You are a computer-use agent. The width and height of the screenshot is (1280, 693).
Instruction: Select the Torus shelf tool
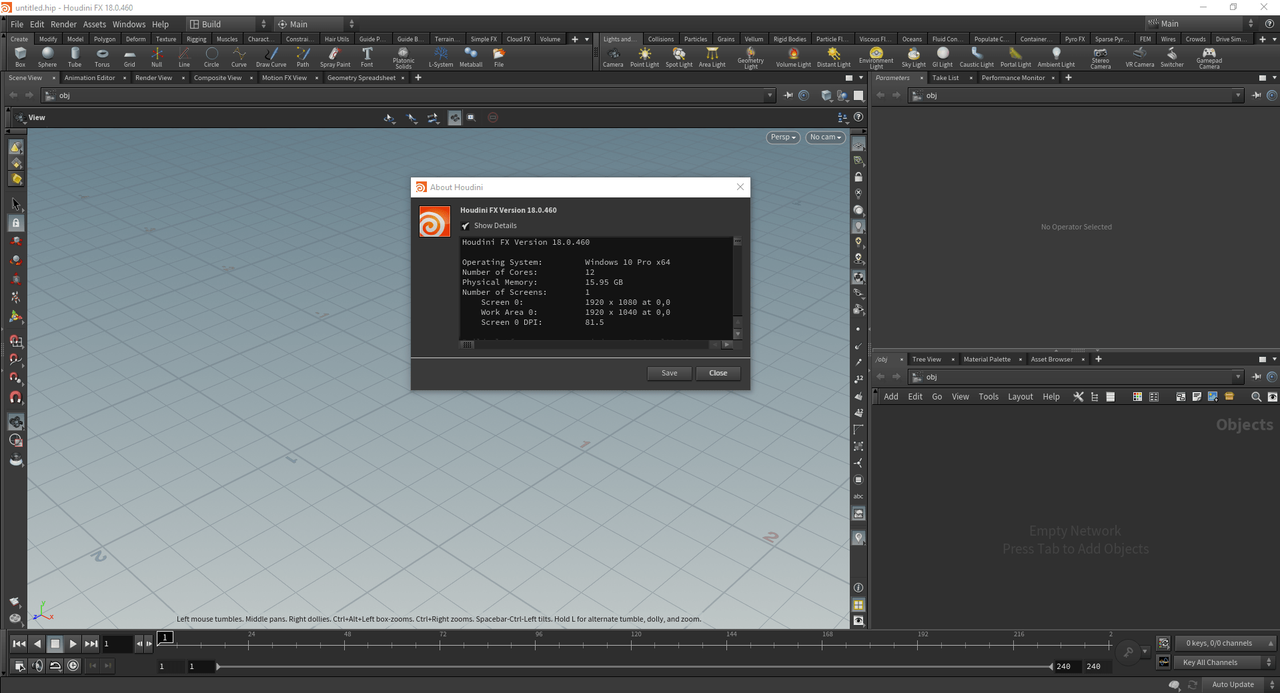tap(102, 57)
